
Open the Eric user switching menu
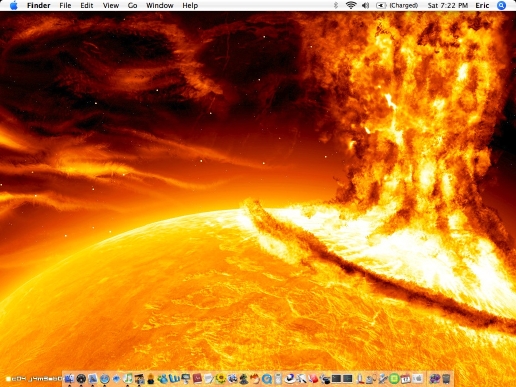point(482,5)
